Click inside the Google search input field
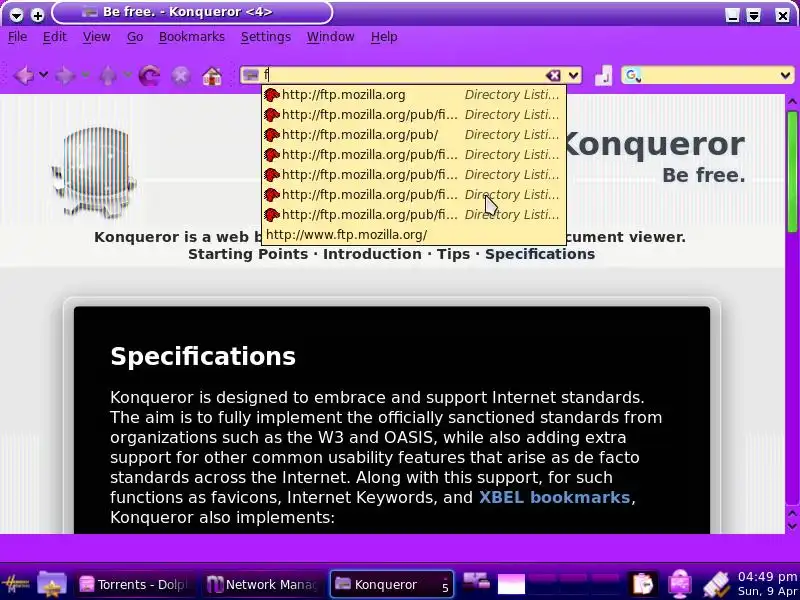The width and height of the screenshot is (800, 600). [710, 76]
